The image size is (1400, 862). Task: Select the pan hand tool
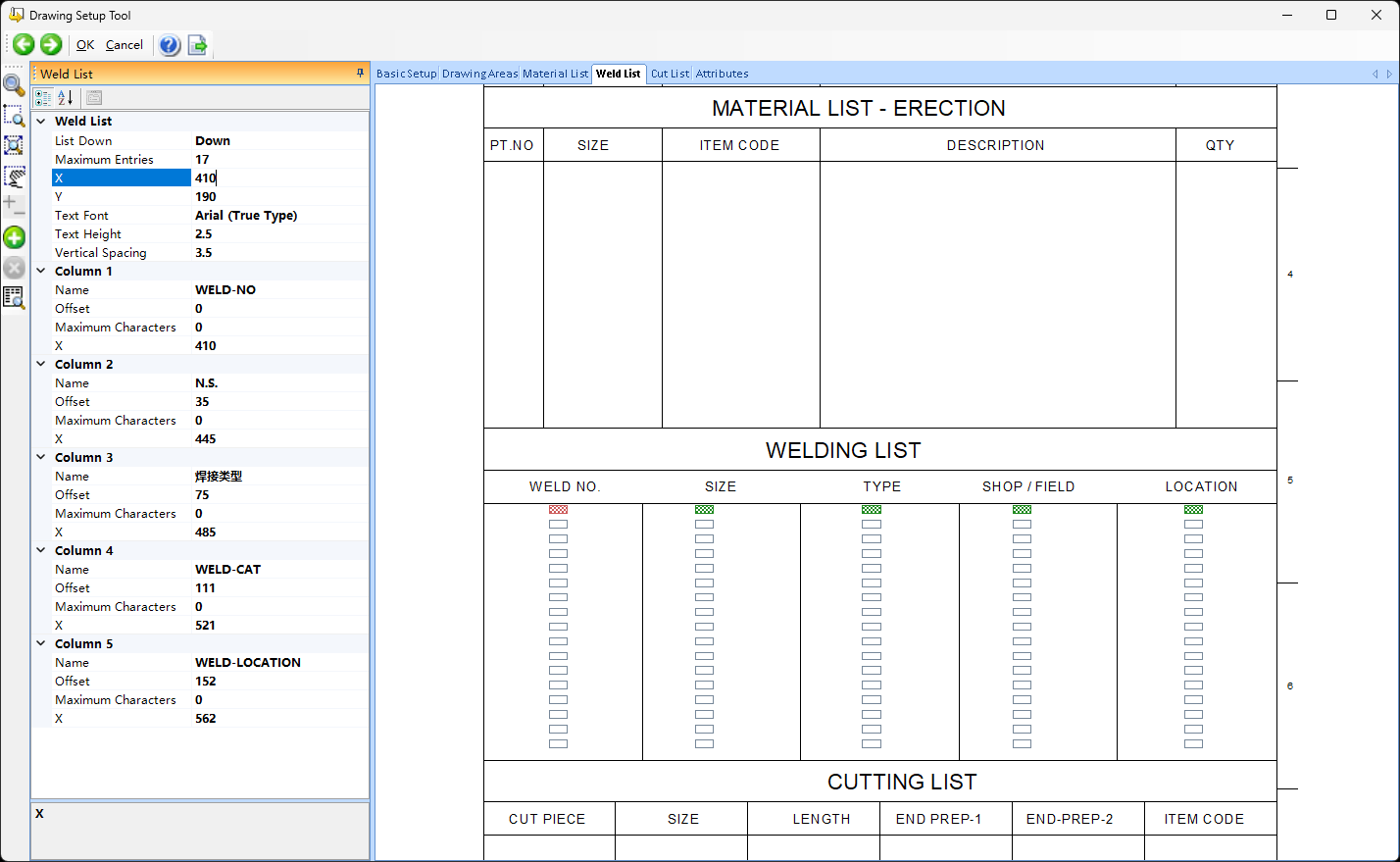click(x=14, y=177)
